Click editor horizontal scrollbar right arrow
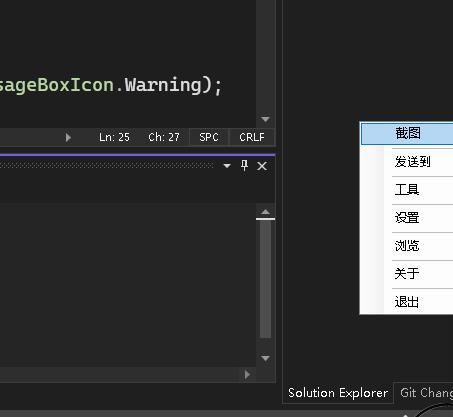The height and width of the screenshot is (417, 453). tap(68, 137)
